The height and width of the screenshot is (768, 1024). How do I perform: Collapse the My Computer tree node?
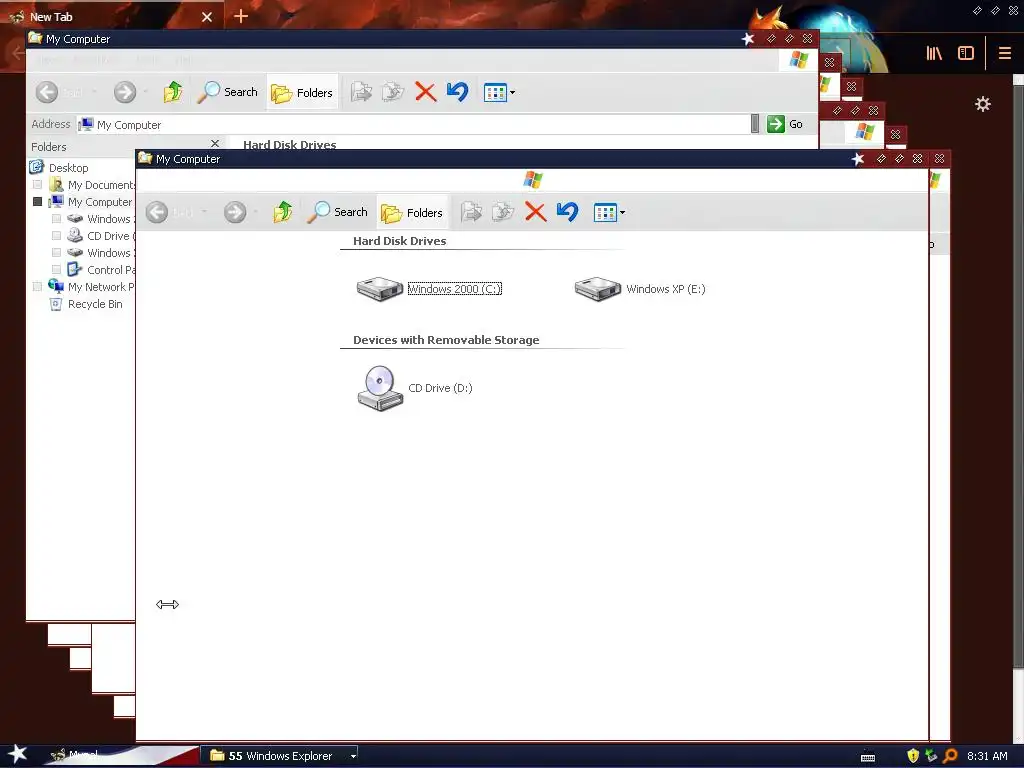pyautogui.click(x=38, y=202)
